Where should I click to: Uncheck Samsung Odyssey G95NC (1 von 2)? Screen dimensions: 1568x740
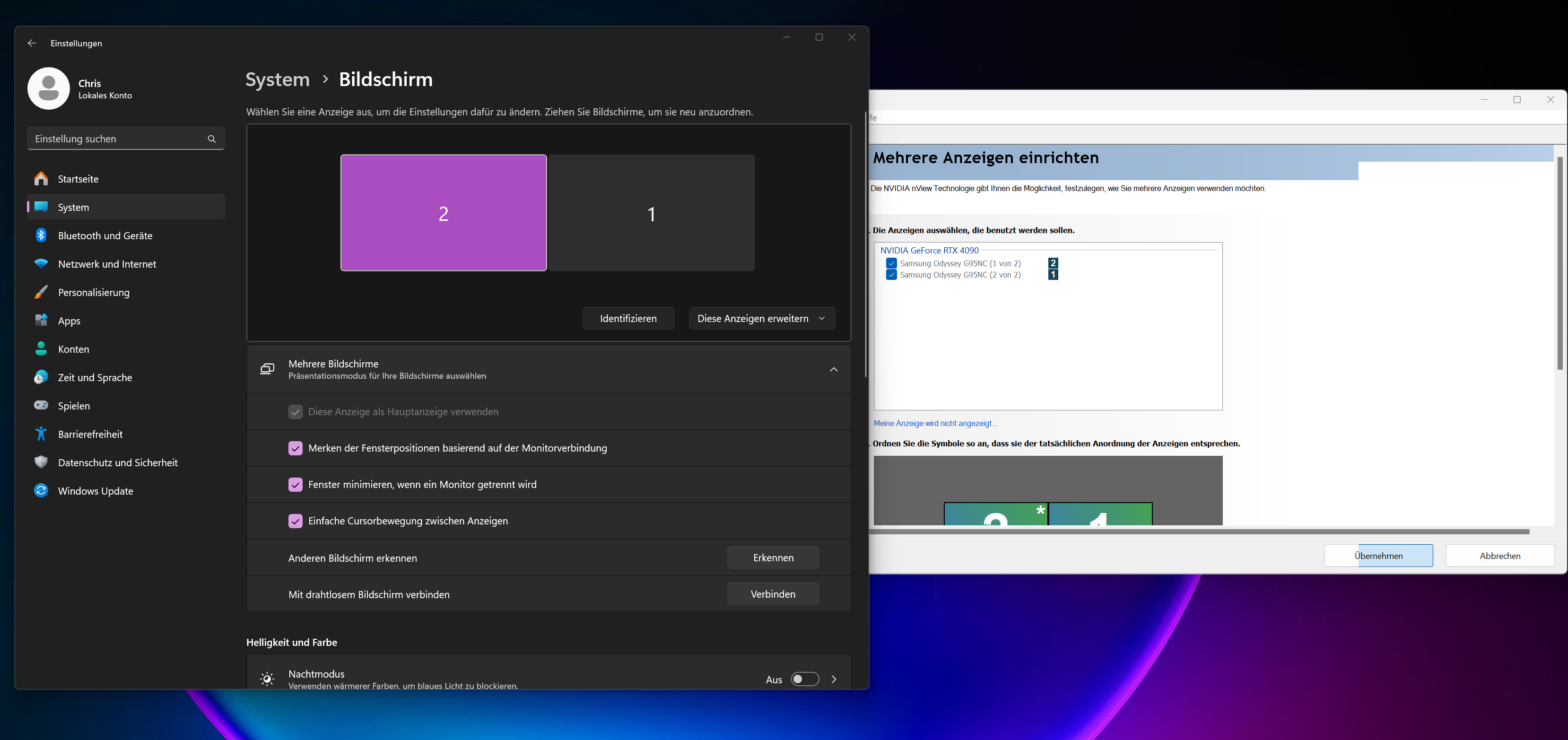[891, 263]
